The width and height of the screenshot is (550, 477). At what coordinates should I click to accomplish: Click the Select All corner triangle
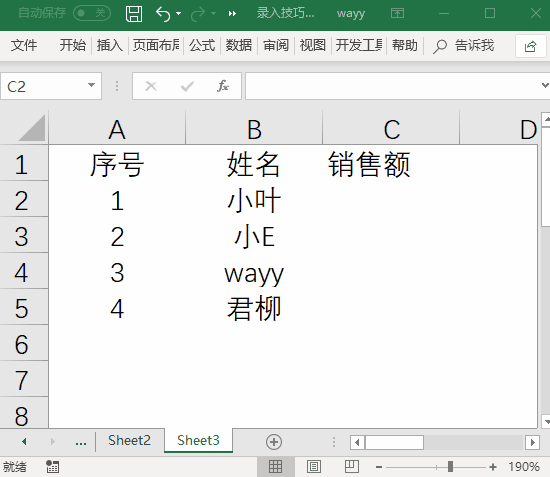(x=32, y=128)
